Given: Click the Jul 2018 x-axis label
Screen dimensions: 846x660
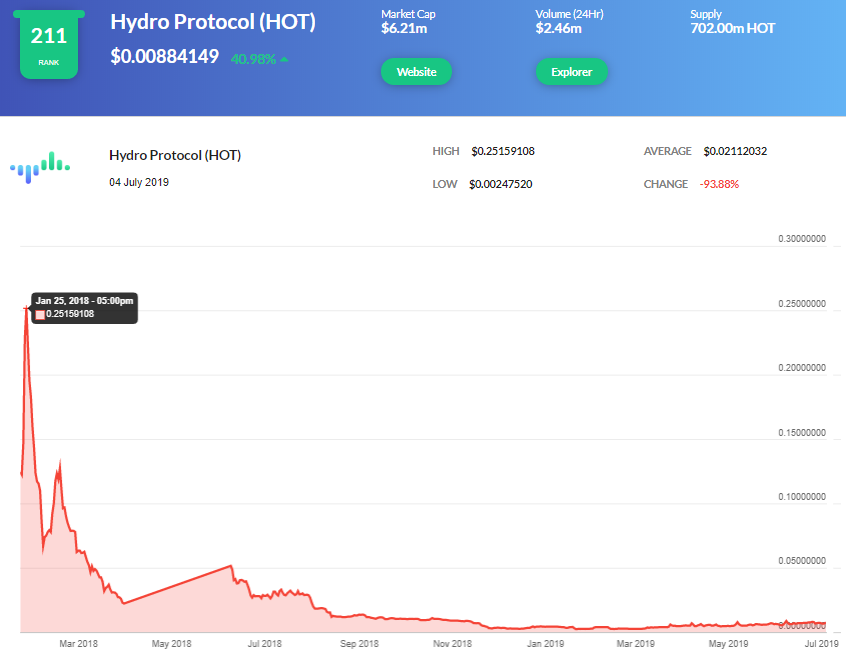Looking at the screenshot, I should coord(264,644).
